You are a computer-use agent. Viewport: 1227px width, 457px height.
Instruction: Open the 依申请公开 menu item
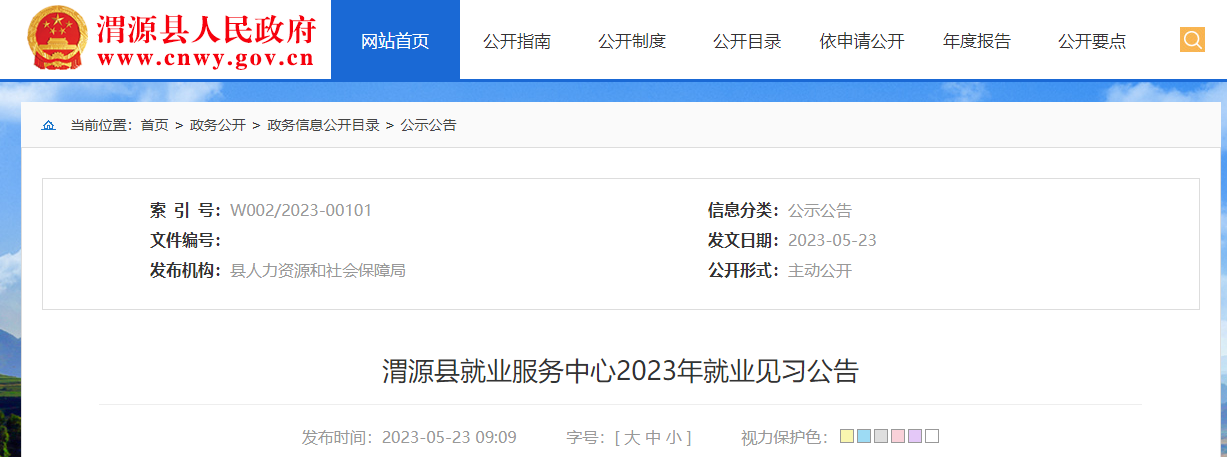(862, 41)
